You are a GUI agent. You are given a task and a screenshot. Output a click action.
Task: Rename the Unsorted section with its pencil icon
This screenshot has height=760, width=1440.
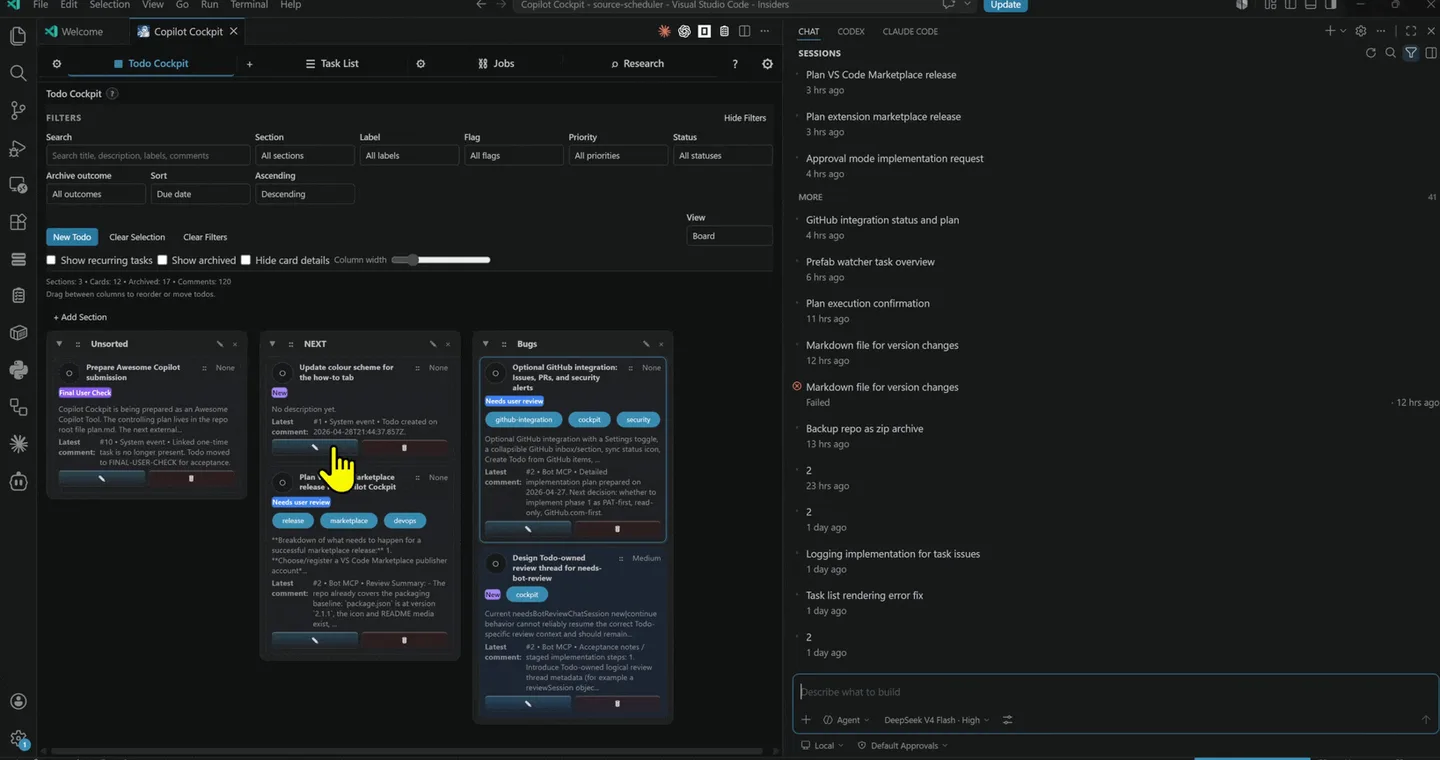(219, 344)
